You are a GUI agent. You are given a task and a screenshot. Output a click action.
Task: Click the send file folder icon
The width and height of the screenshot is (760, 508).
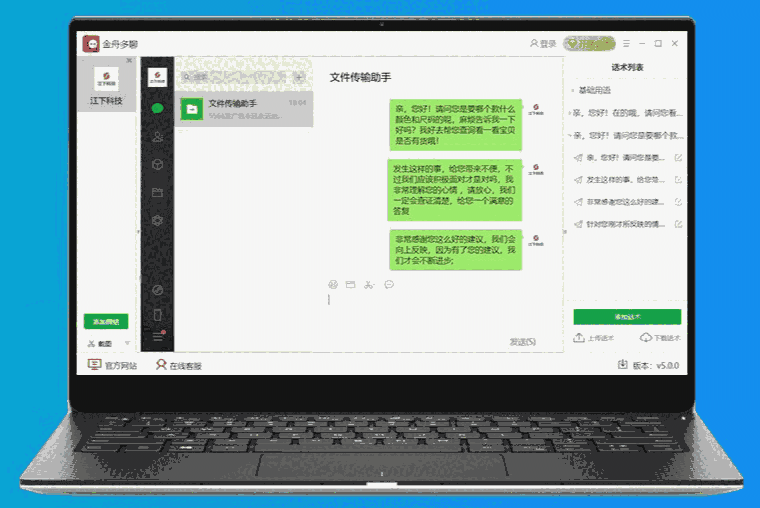tap(350, 285)
